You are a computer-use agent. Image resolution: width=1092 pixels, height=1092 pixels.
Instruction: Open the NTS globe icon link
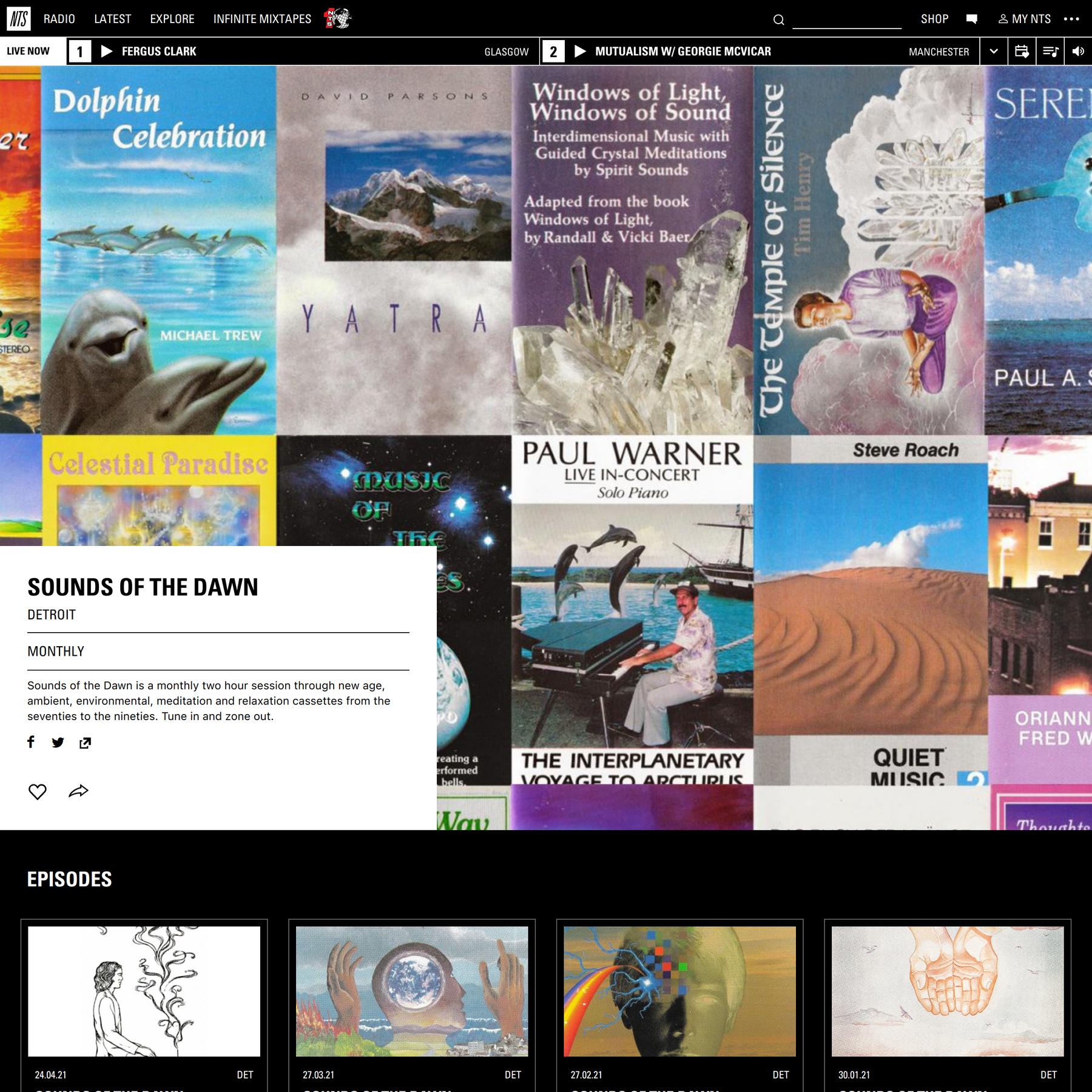click(338, 19)
